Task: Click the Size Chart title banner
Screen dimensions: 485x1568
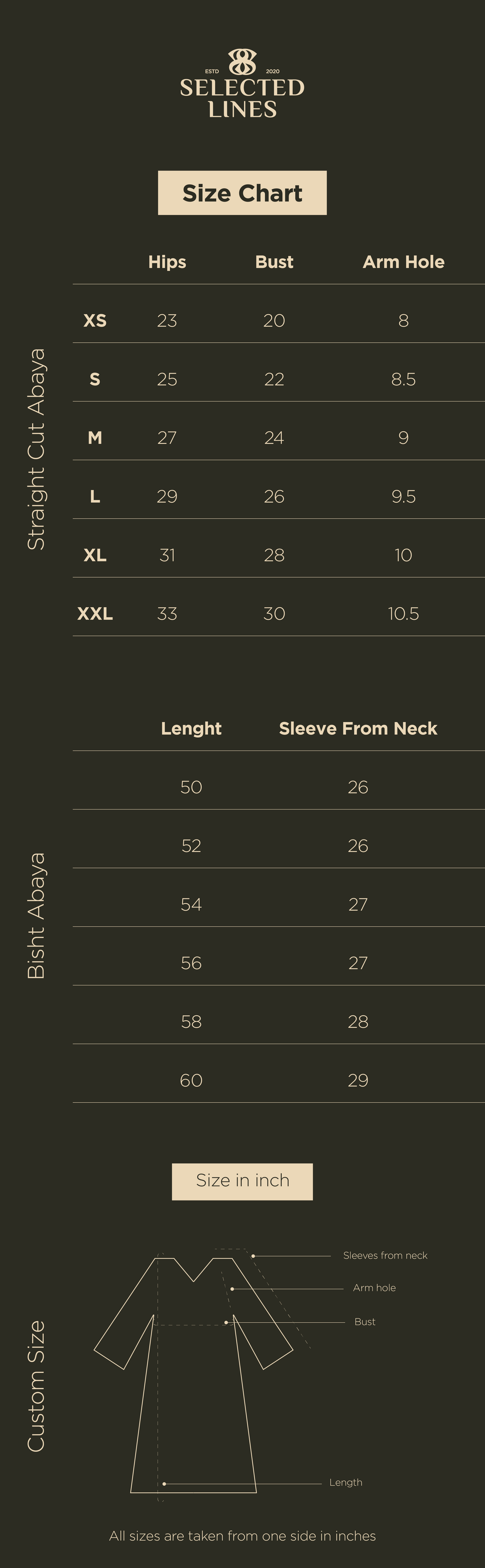Action: pos(242,193)
